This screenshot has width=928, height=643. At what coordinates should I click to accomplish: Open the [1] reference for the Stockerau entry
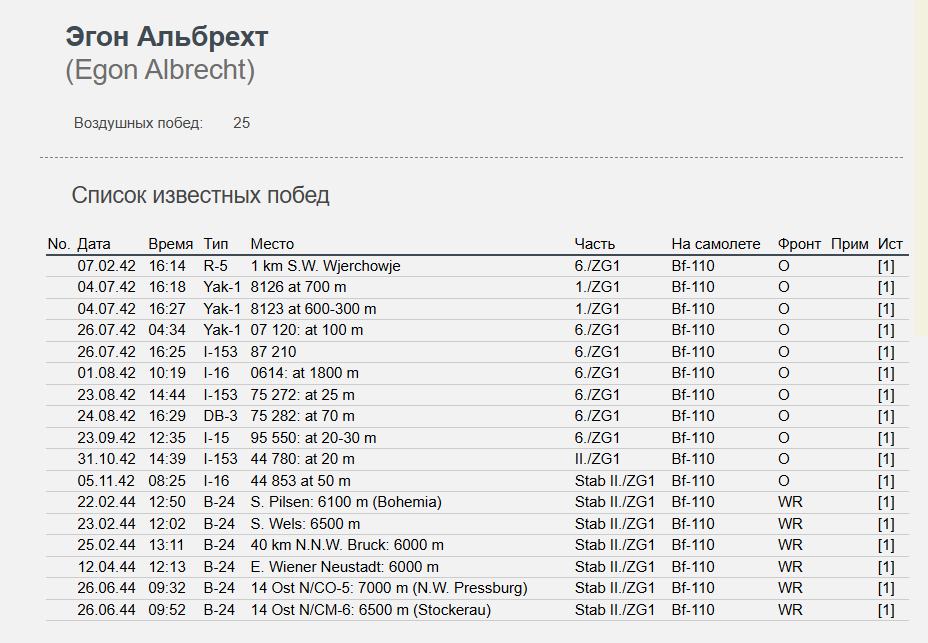pos(886,610)
